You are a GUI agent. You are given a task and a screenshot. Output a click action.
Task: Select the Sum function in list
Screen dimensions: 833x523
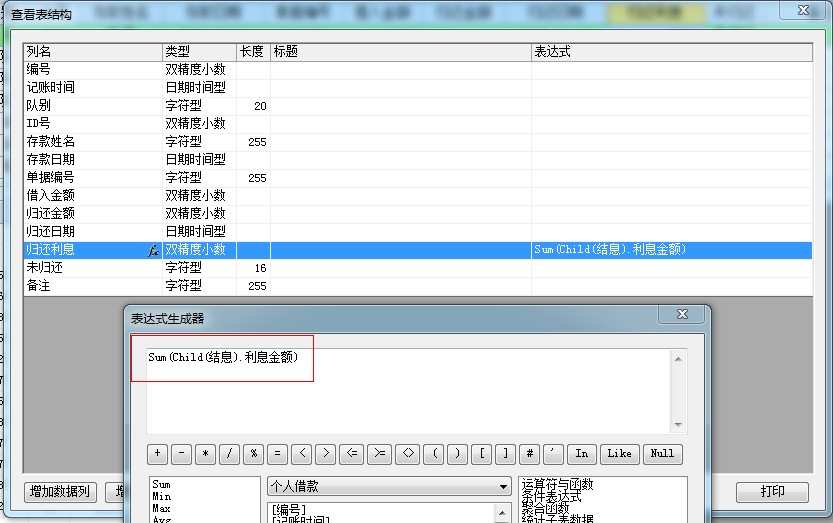tap(161, 485)
